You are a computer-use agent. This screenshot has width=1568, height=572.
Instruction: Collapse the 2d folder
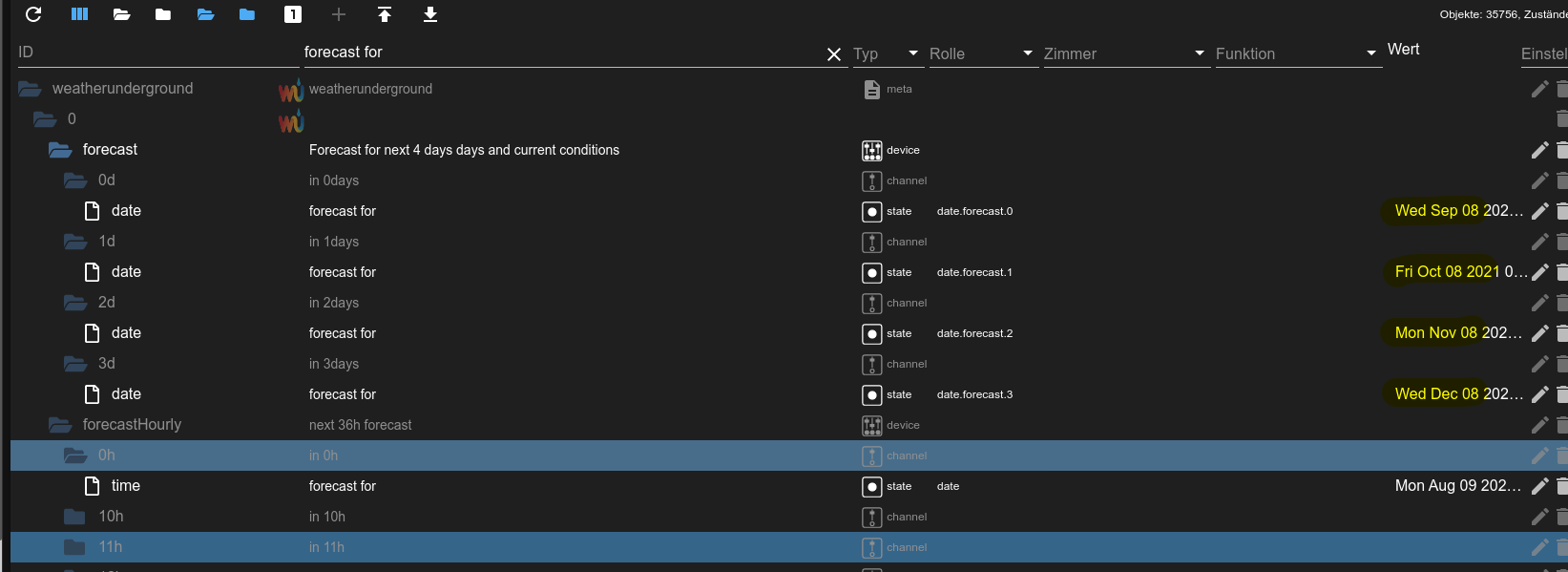[x=75, y=303]
